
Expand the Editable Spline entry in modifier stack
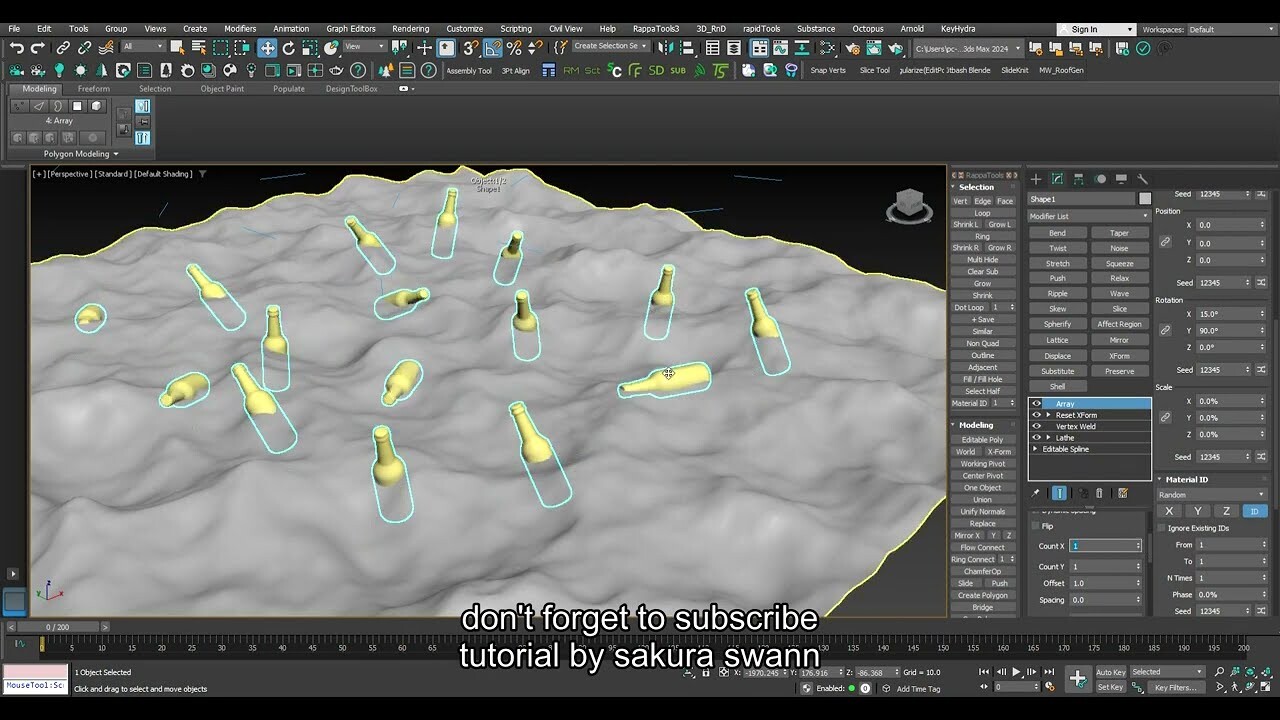click(1035, 448)
